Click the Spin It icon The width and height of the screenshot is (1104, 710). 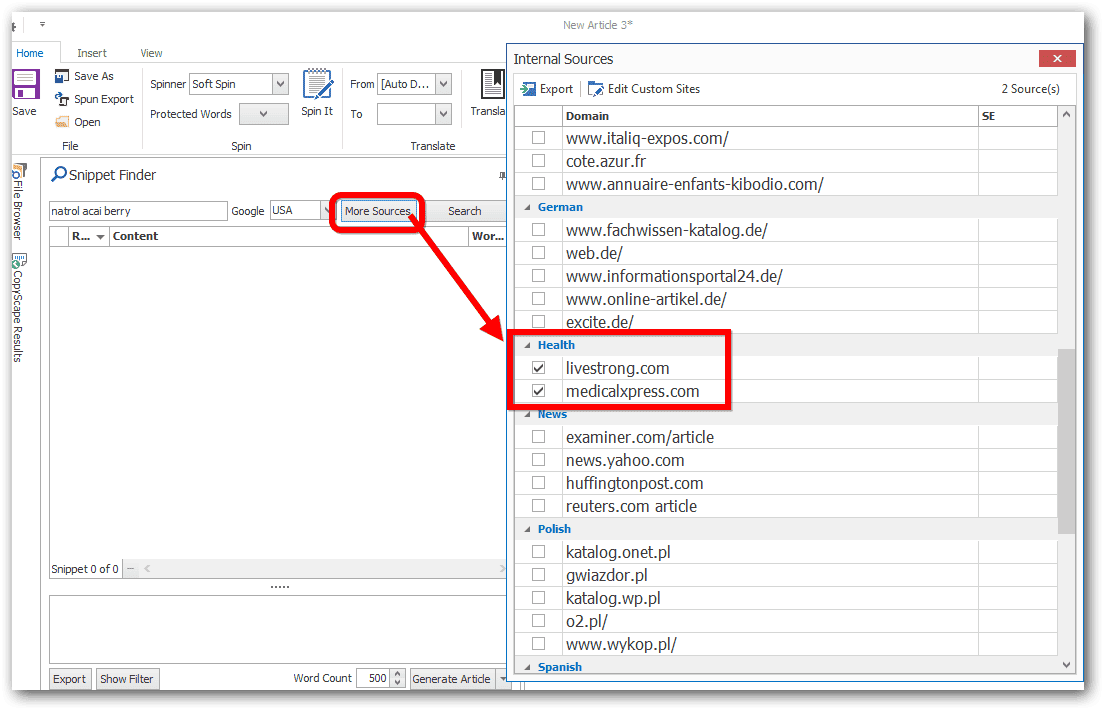(x=318, y=84)
